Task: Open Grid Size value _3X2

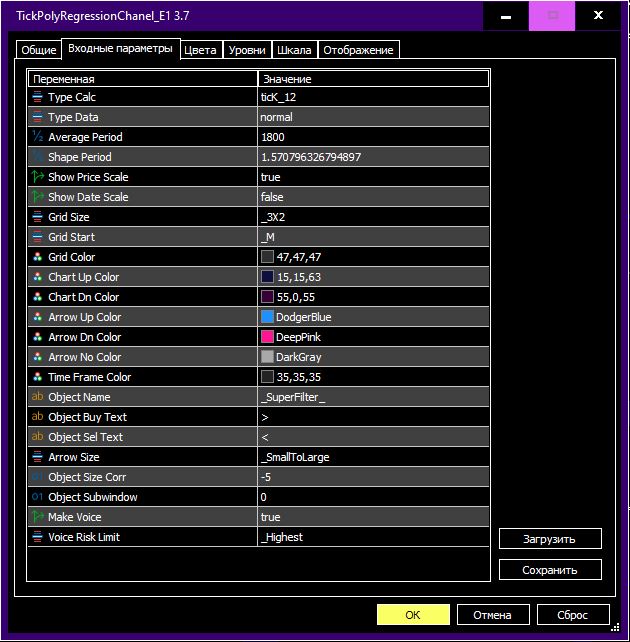Action: coord(373,217)
